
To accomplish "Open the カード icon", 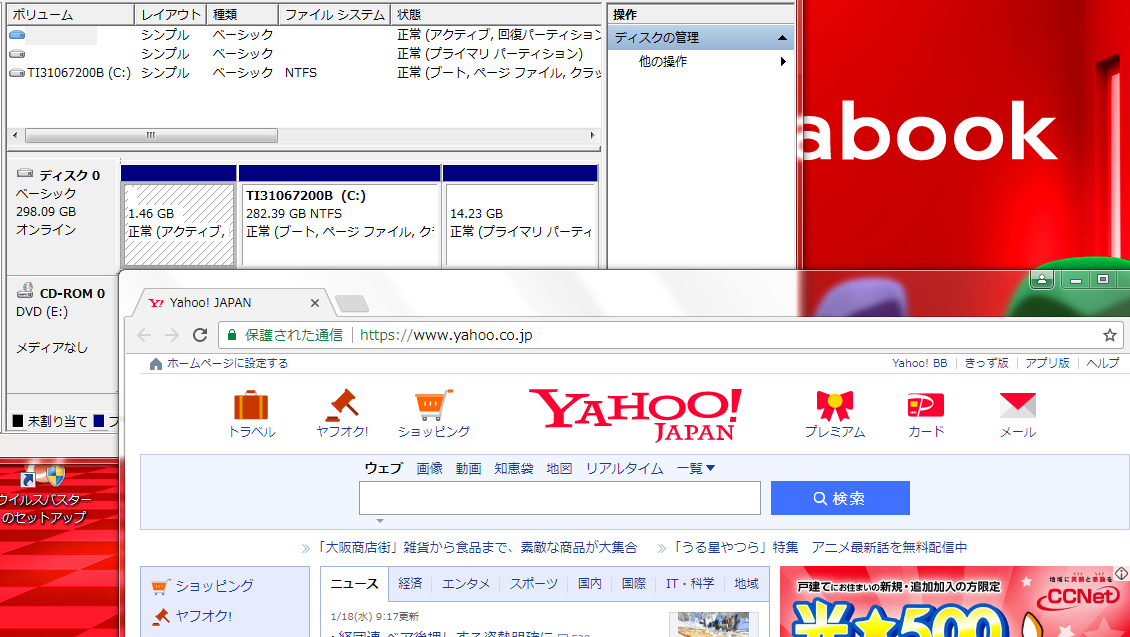I will (x=925, y=406).
